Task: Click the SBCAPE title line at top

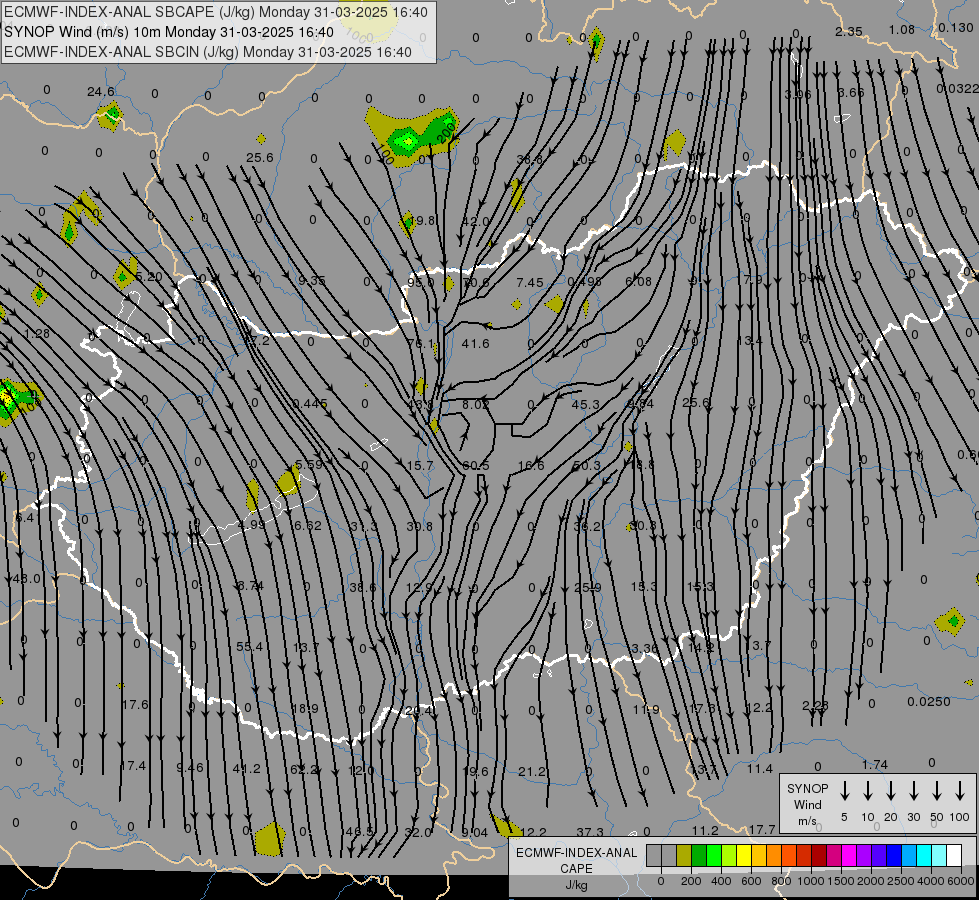Action: click(x=216, y=12)
